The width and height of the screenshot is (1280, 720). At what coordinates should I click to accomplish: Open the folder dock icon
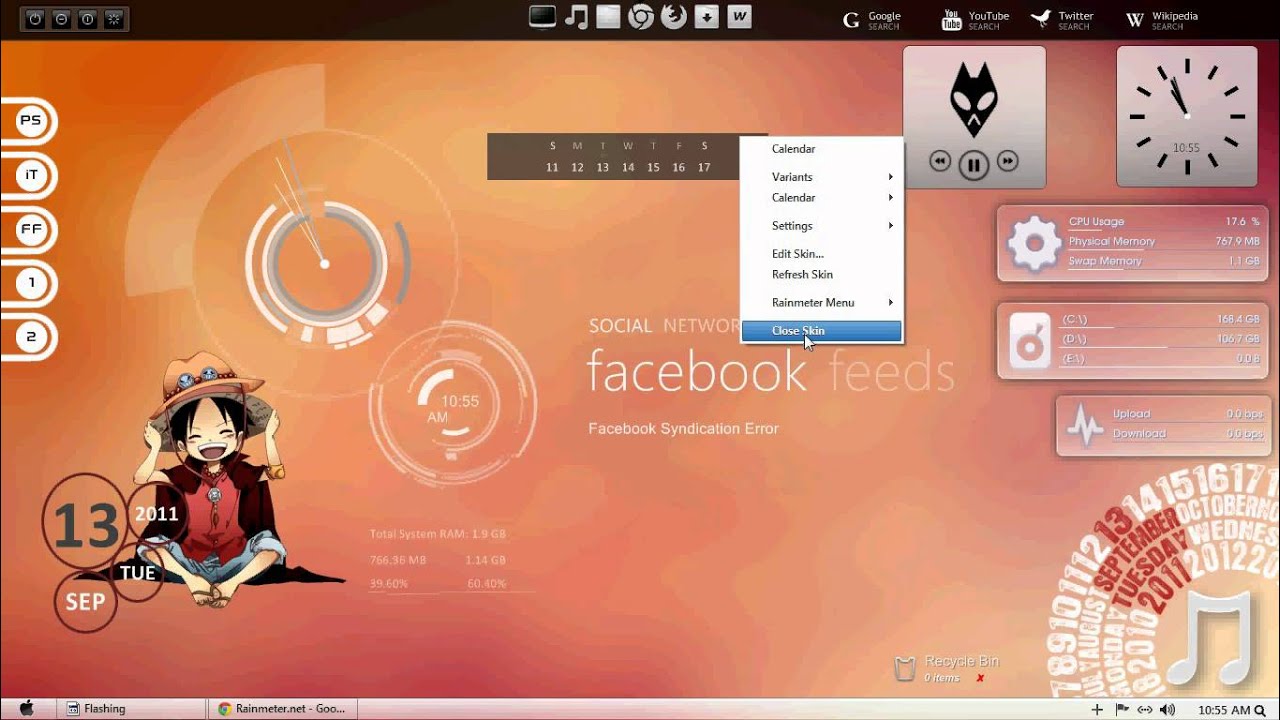tap(608, 16)
